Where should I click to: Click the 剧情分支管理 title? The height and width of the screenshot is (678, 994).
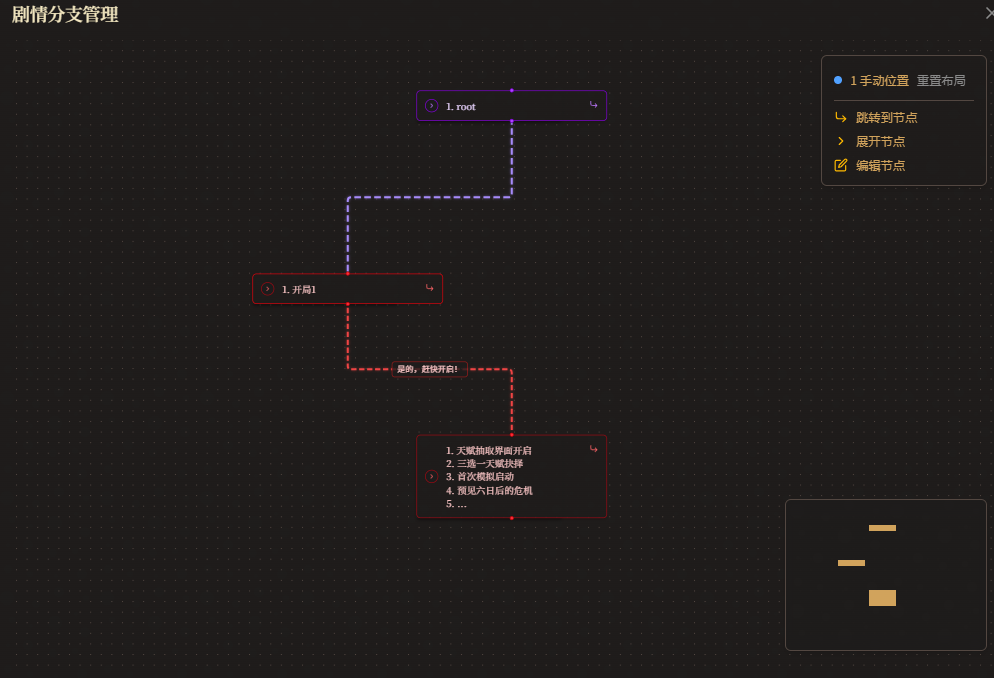pyautogui.click(x=65, y=14)
